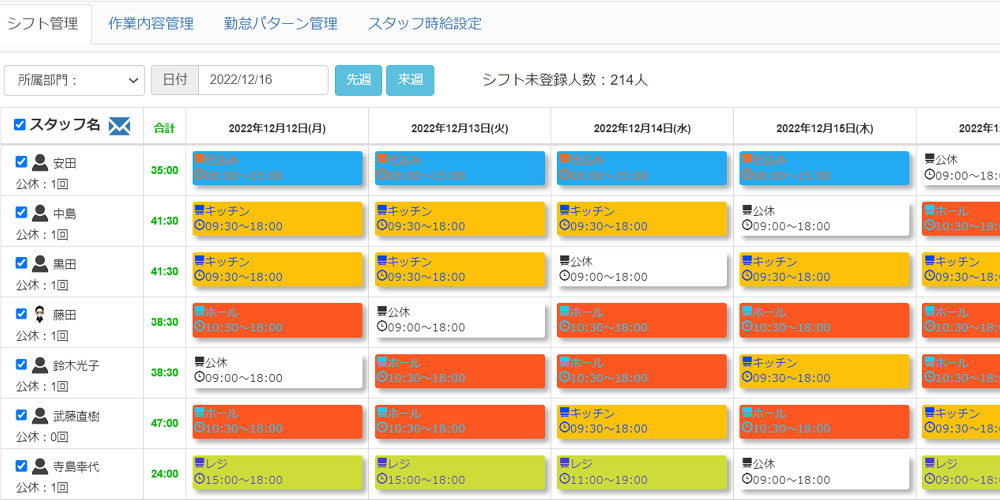Click clock icon in 藤田's Dec 13 公休 card

pos(381,326)
